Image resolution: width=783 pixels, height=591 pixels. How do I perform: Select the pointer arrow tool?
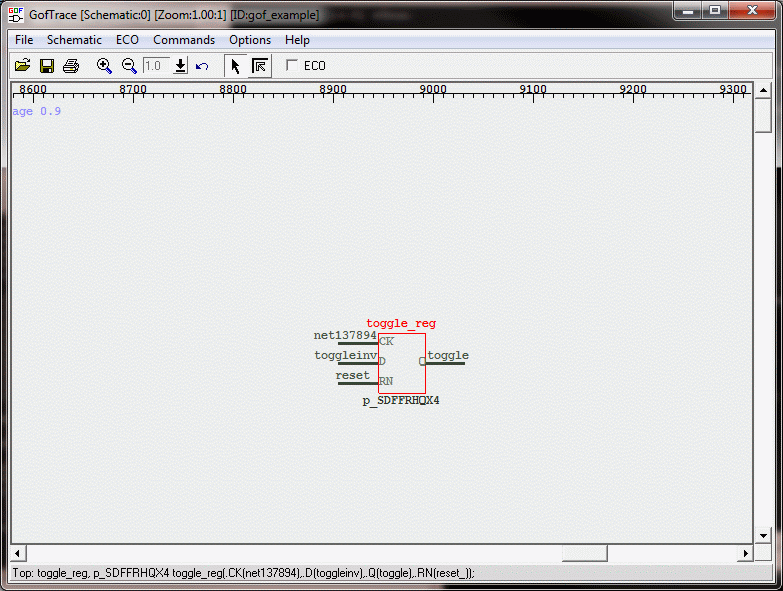(x=235, y=66)
